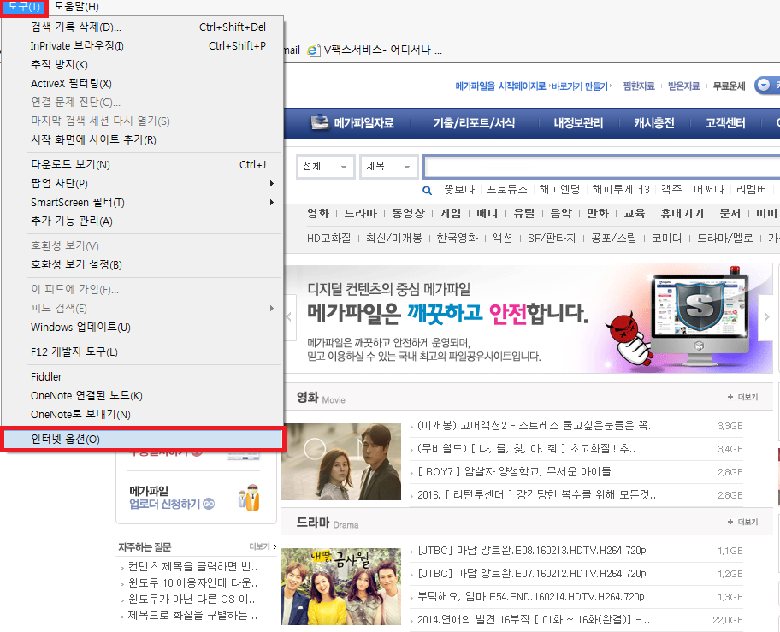
Task: Click 더보기 in 드라마 section
Action: [x=743, y=522]
